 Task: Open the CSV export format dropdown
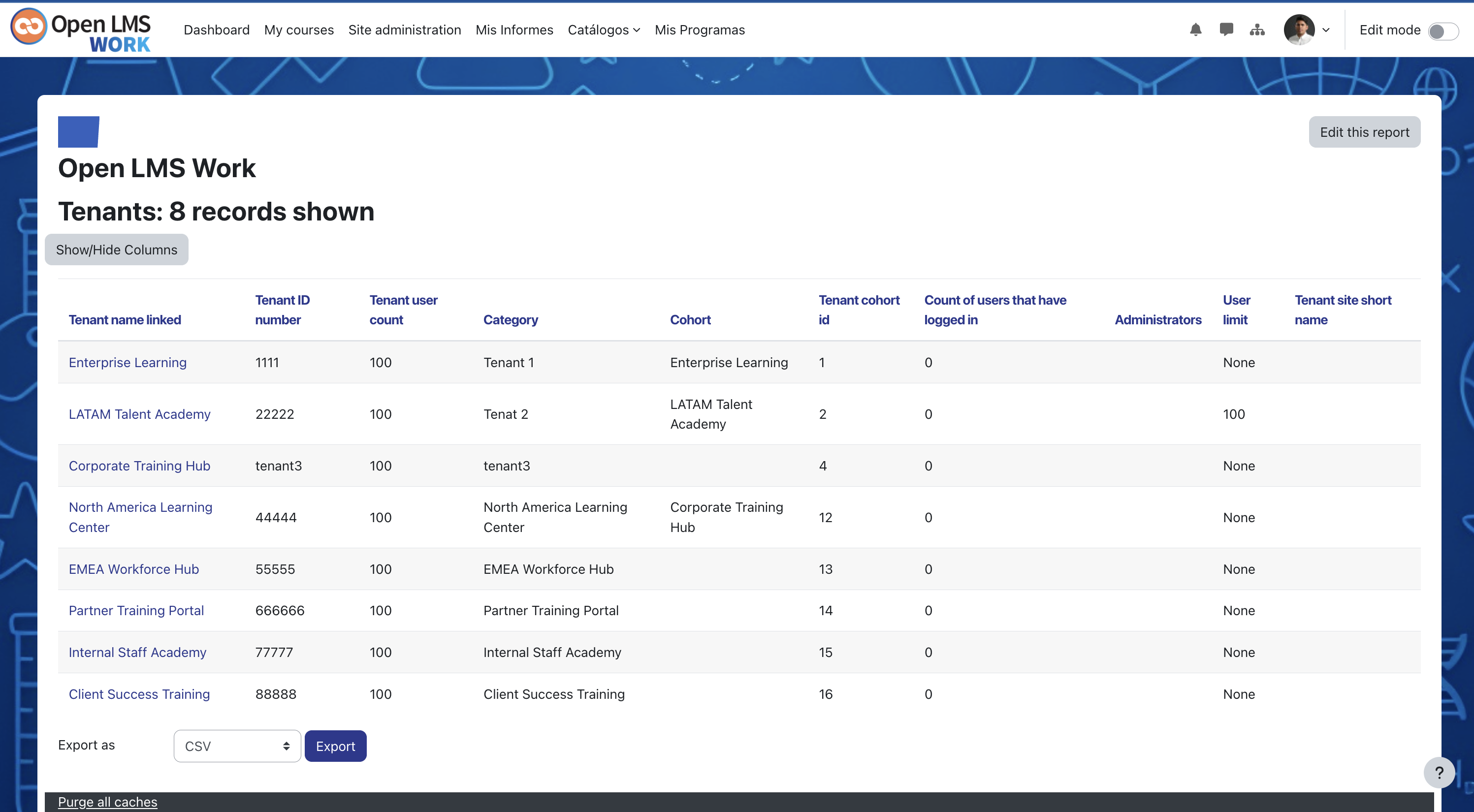237,746
